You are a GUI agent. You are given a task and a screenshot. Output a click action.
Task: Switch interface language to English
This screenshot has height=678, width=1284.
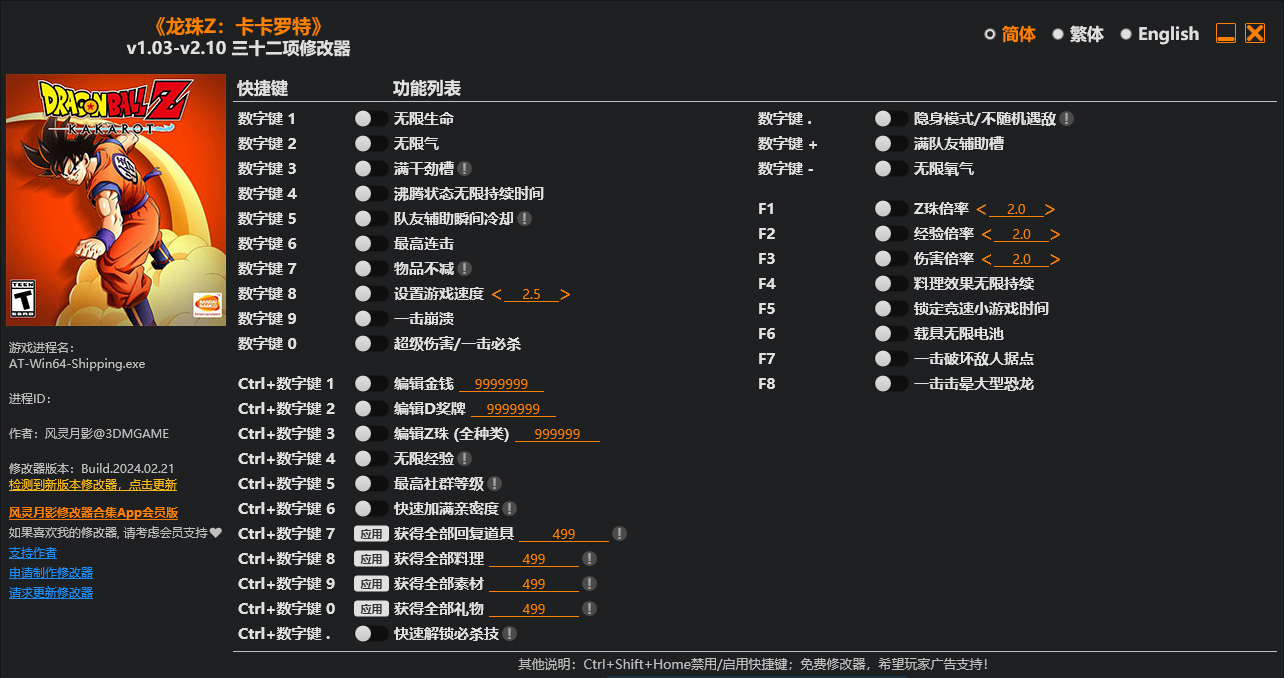pyautogui.click(x=1128, y=33)
